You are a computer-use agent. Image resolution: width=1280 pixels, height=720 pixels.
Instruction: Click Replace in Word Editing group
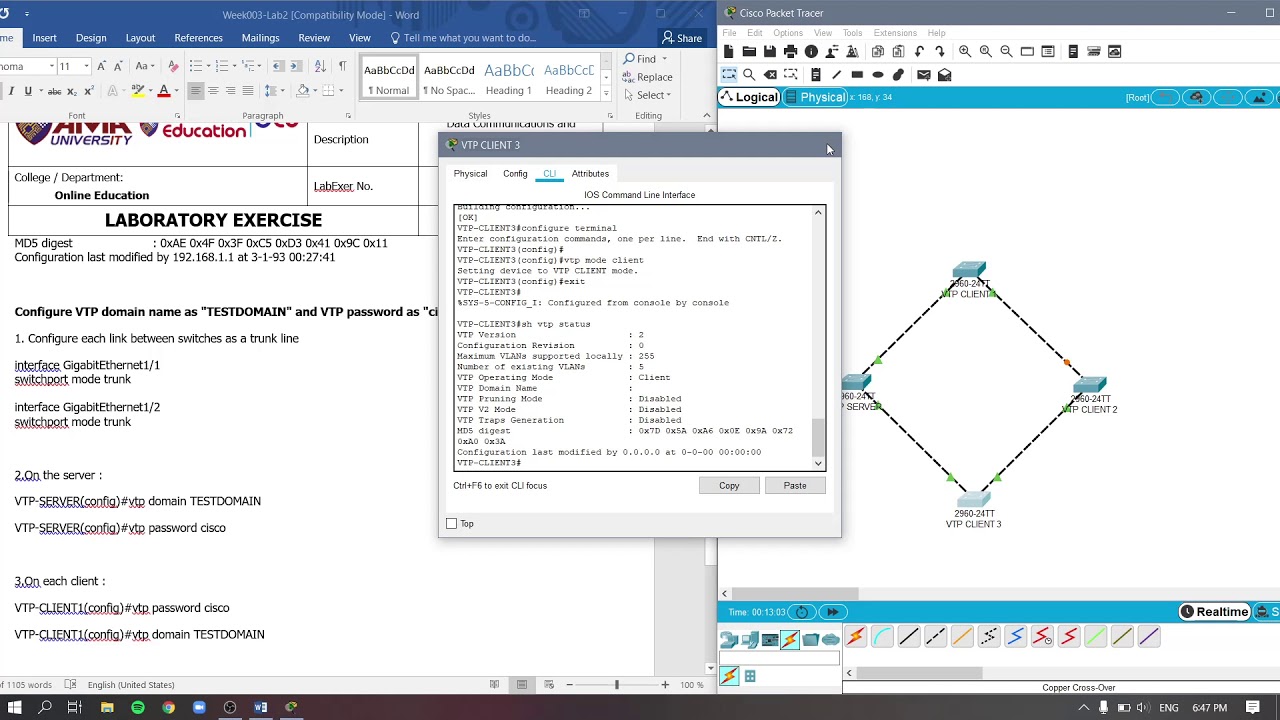647,77
